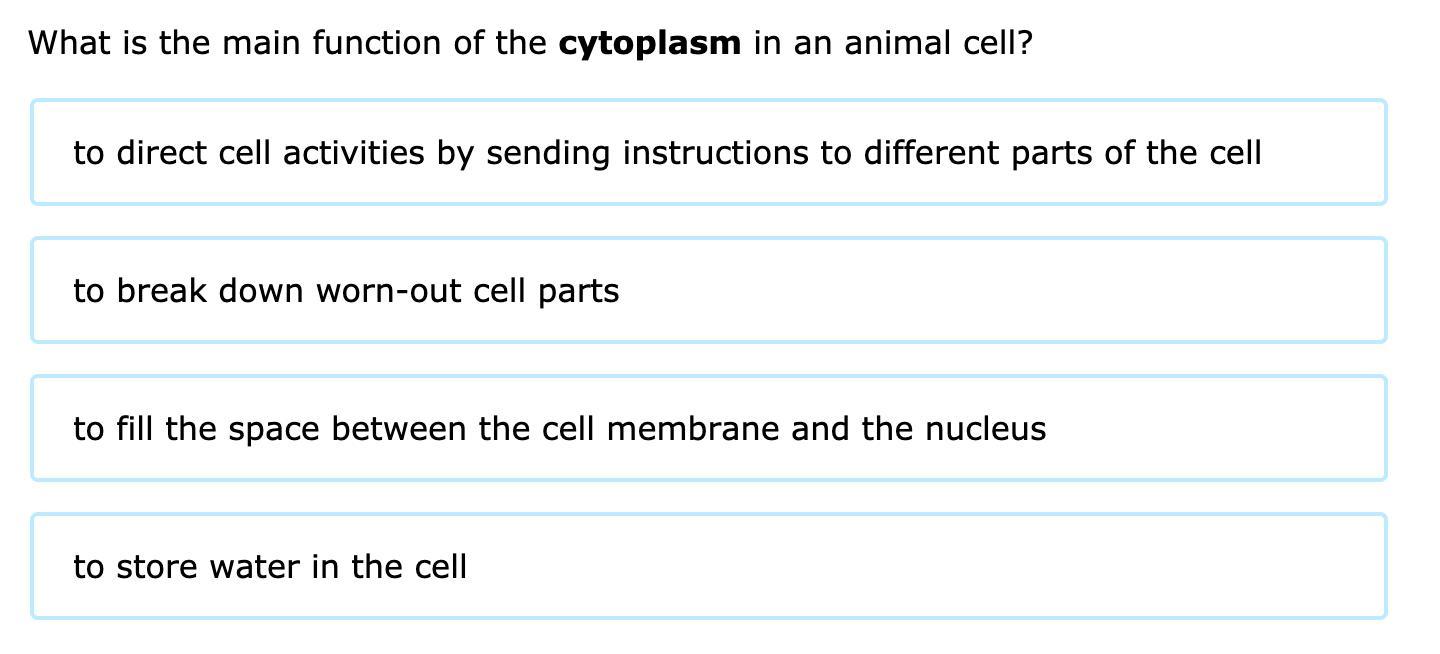
Task: Choose the last answer option box
Action: pos(708,567)
